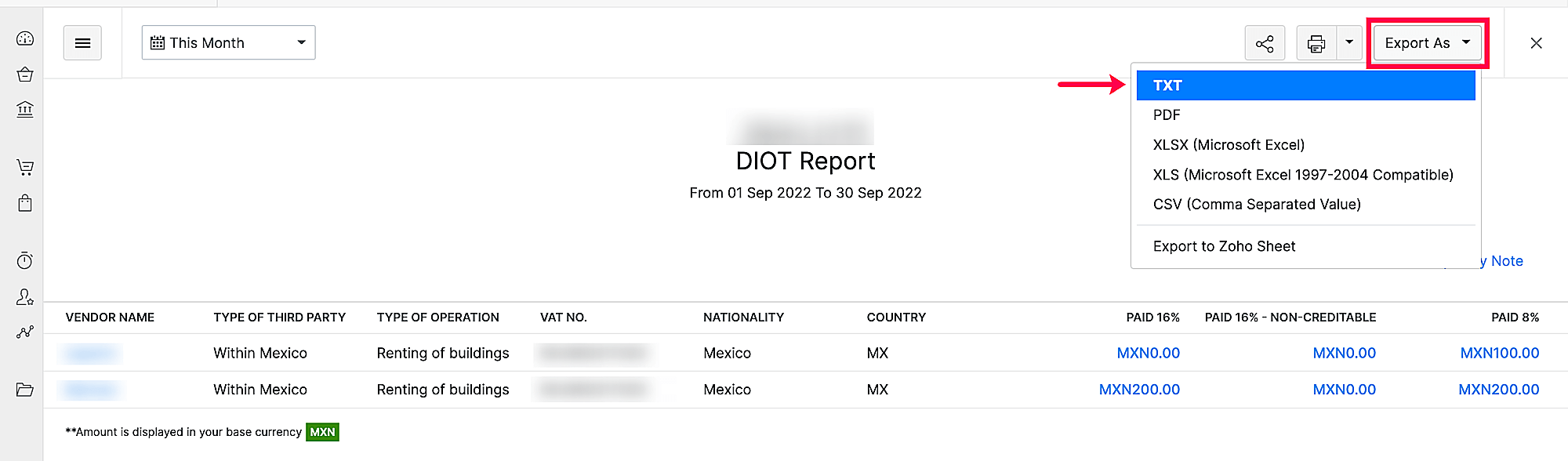Open the Banking section icon

24,110
